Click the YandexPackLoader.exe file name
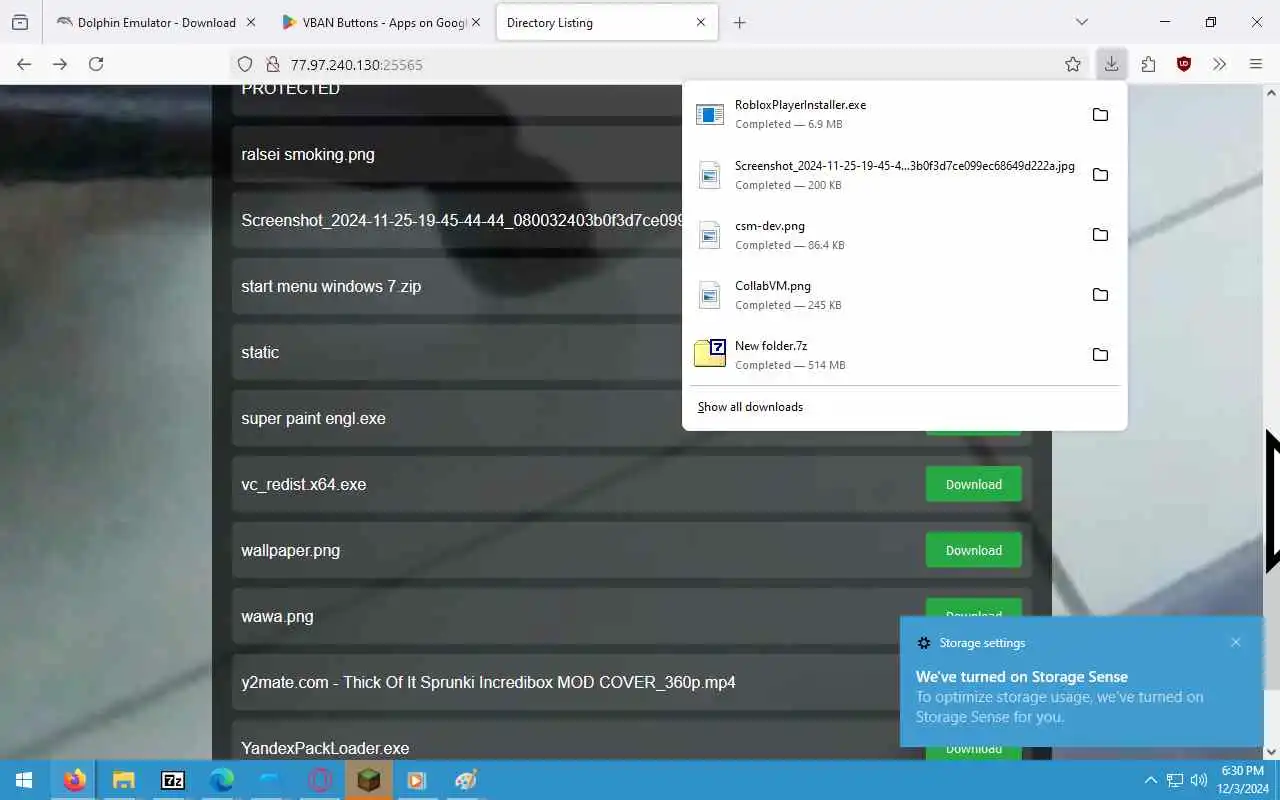This screenshot has width=1280, height=800. (x=325, y=748)
